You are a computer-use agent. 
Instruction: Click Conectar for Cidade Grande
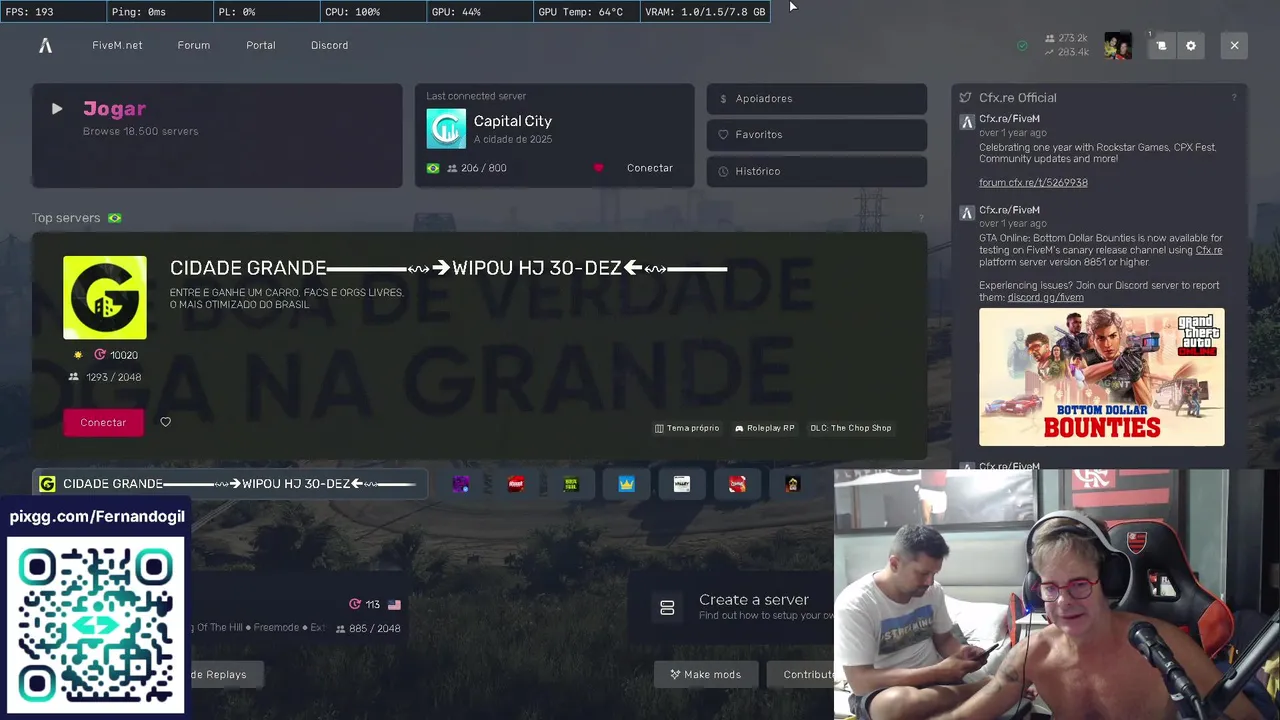pyautogui.click(x=103, y=422)
